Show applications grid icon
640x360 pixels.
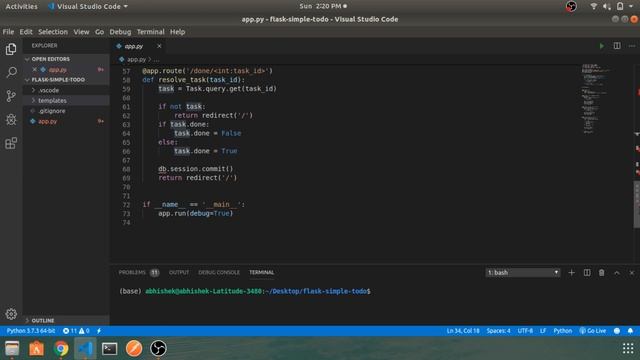point(628,349)
